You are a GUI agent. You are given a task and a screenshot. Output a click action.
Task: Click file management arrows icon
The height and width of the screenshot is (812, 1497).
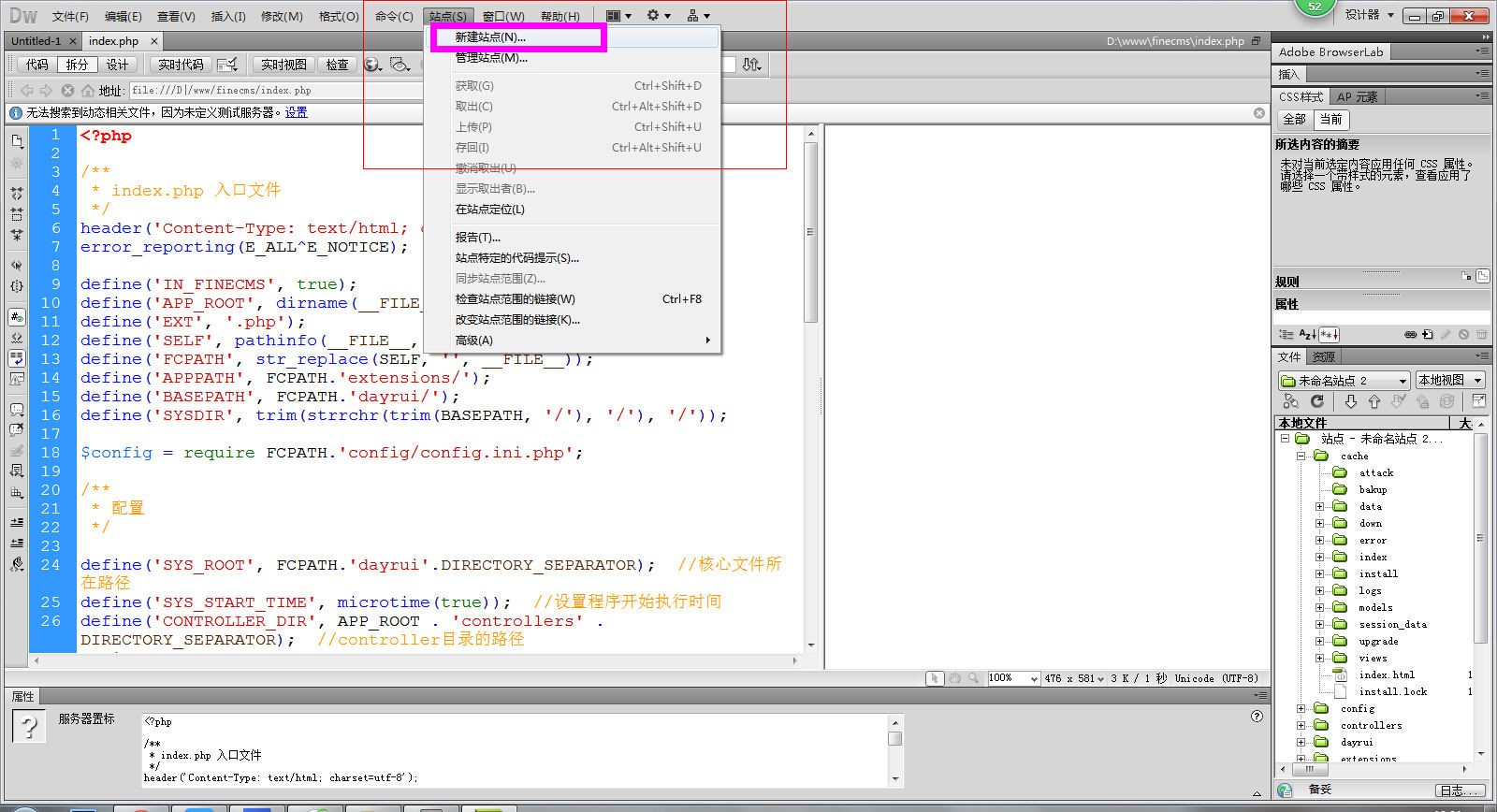point(751,65)
